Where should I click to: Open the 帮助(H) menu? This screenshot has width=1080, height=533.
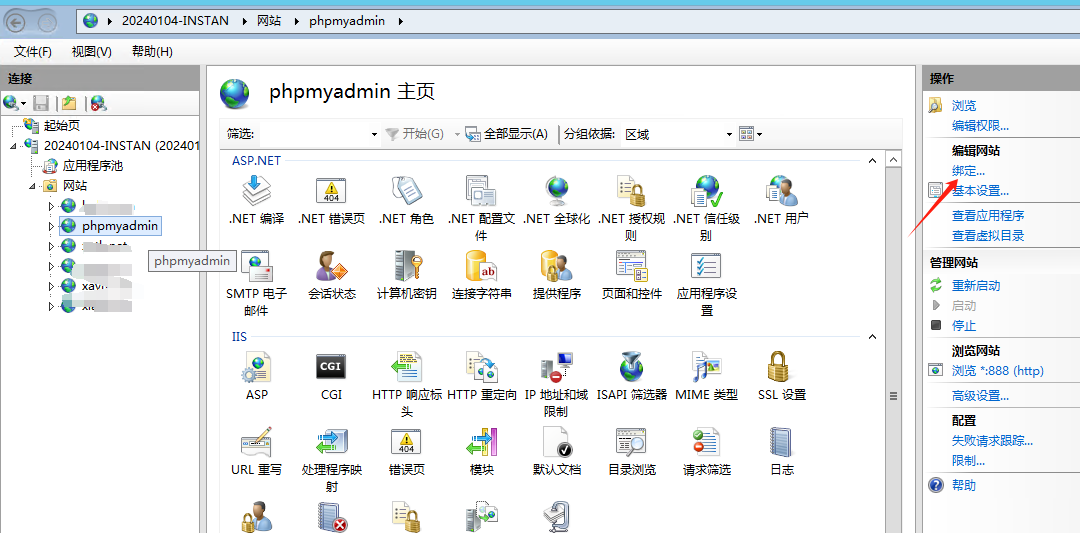[152, 52]
